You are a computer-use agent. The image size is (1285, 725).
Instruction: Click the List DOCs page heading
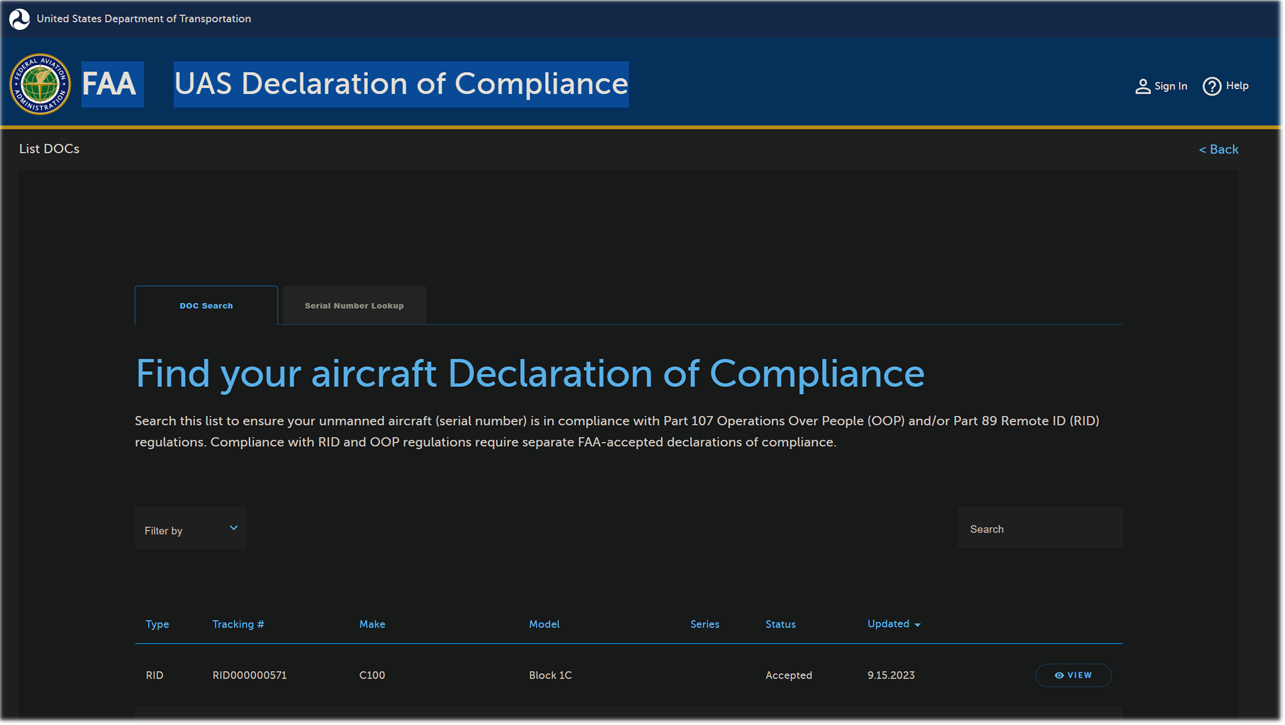click(x=49, y=149)
